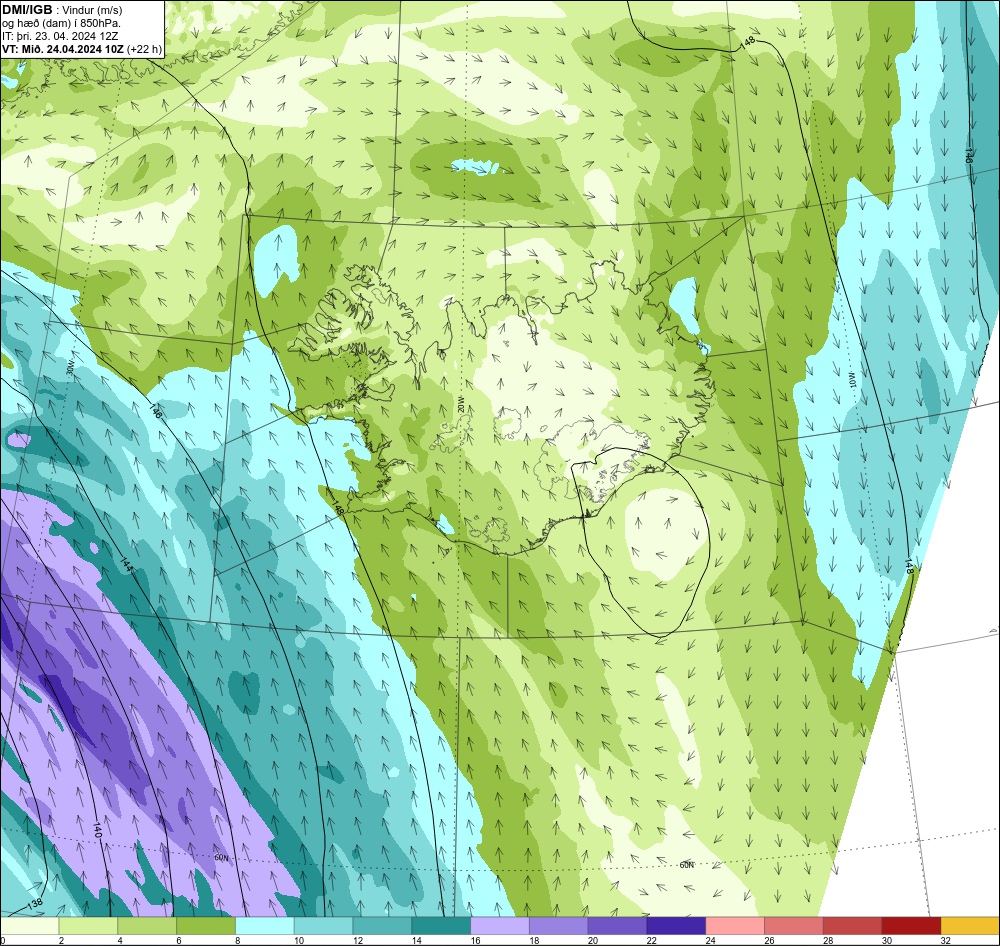Pick the 12–14 m/s teal legend swatch
The height and width of the screenshot is (946, 1000).
[x=382, y=926]
